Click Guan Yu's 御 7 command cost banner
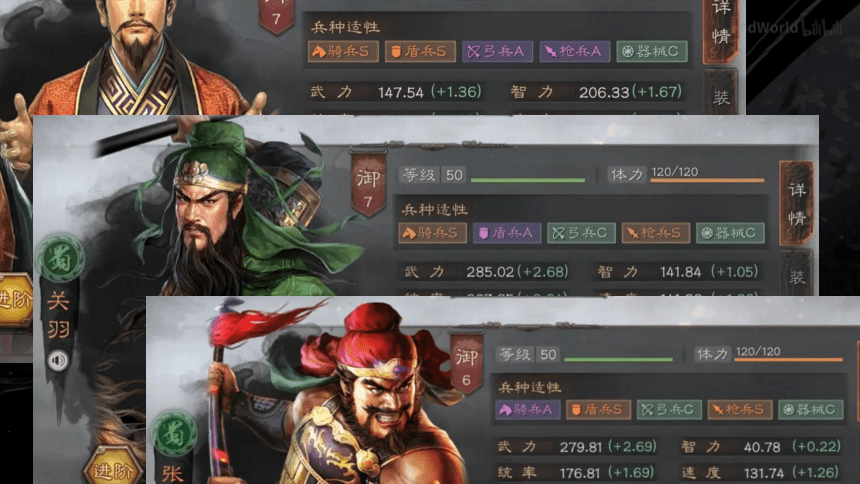The image size is (860, 484). 368,184
